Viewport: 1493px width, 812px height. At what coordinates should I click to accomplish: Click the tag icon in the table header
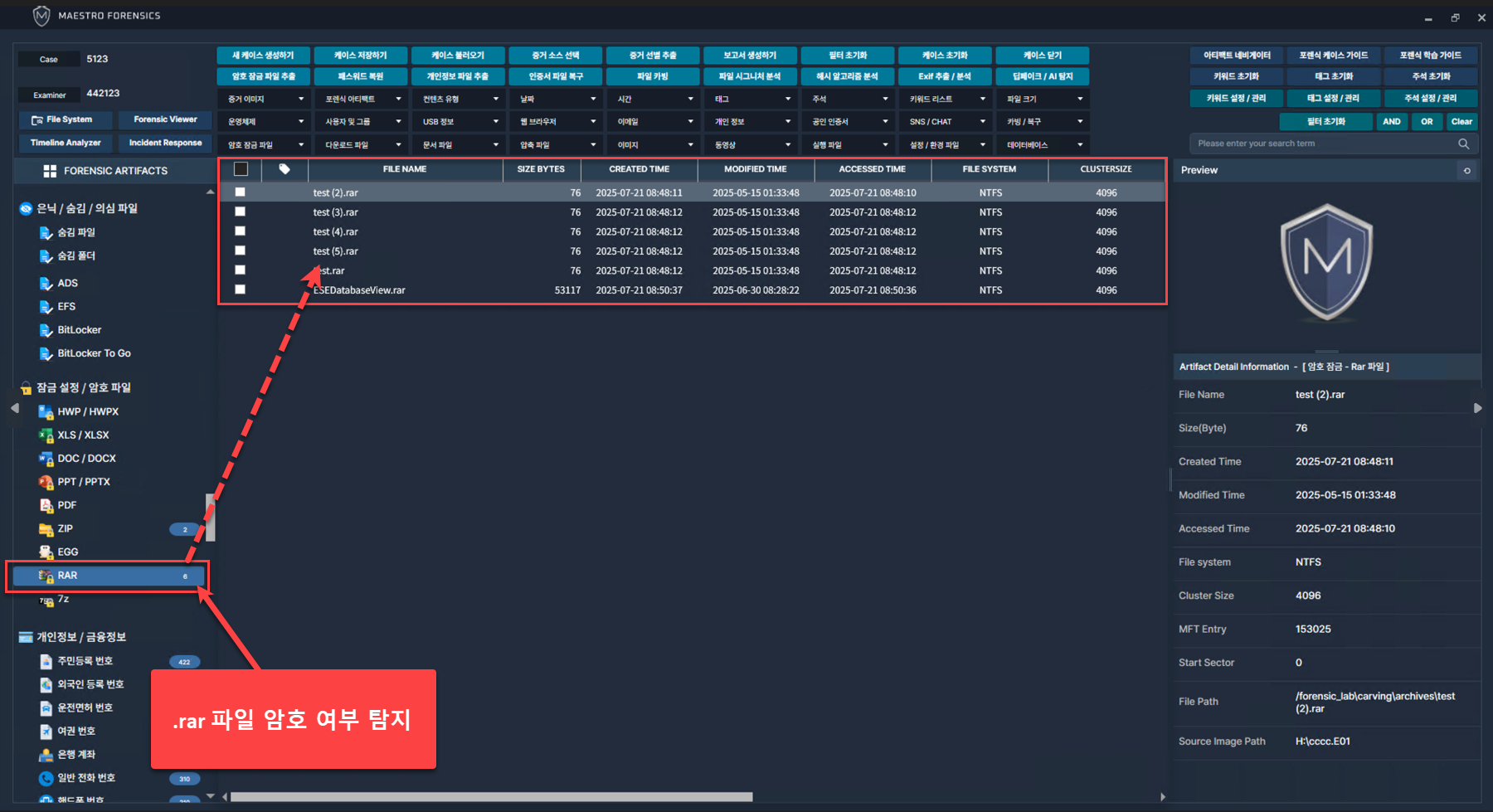coord(284,169)
